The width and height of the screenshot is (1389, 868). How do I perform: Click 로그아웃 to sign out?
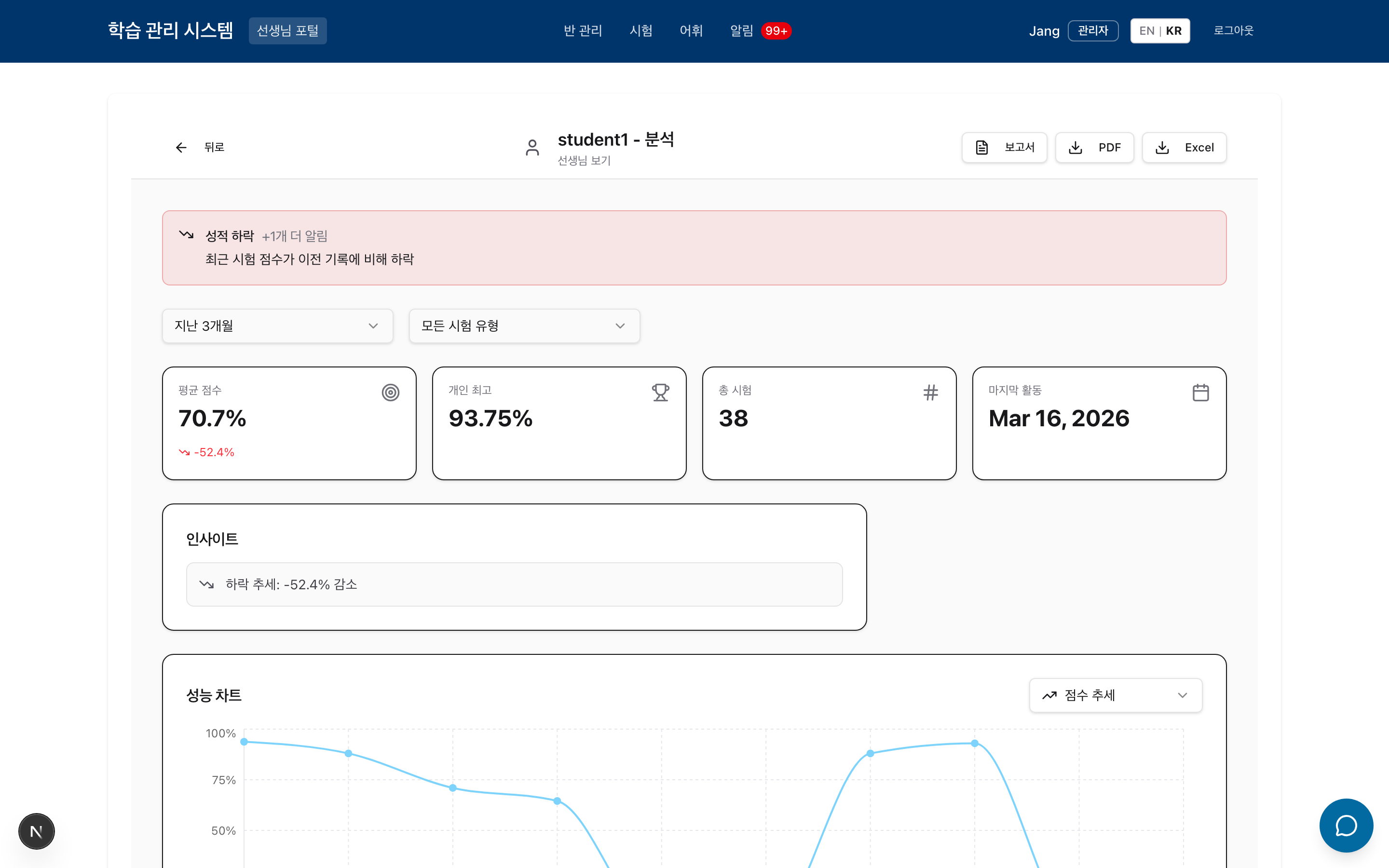[x=1233, y=30]
